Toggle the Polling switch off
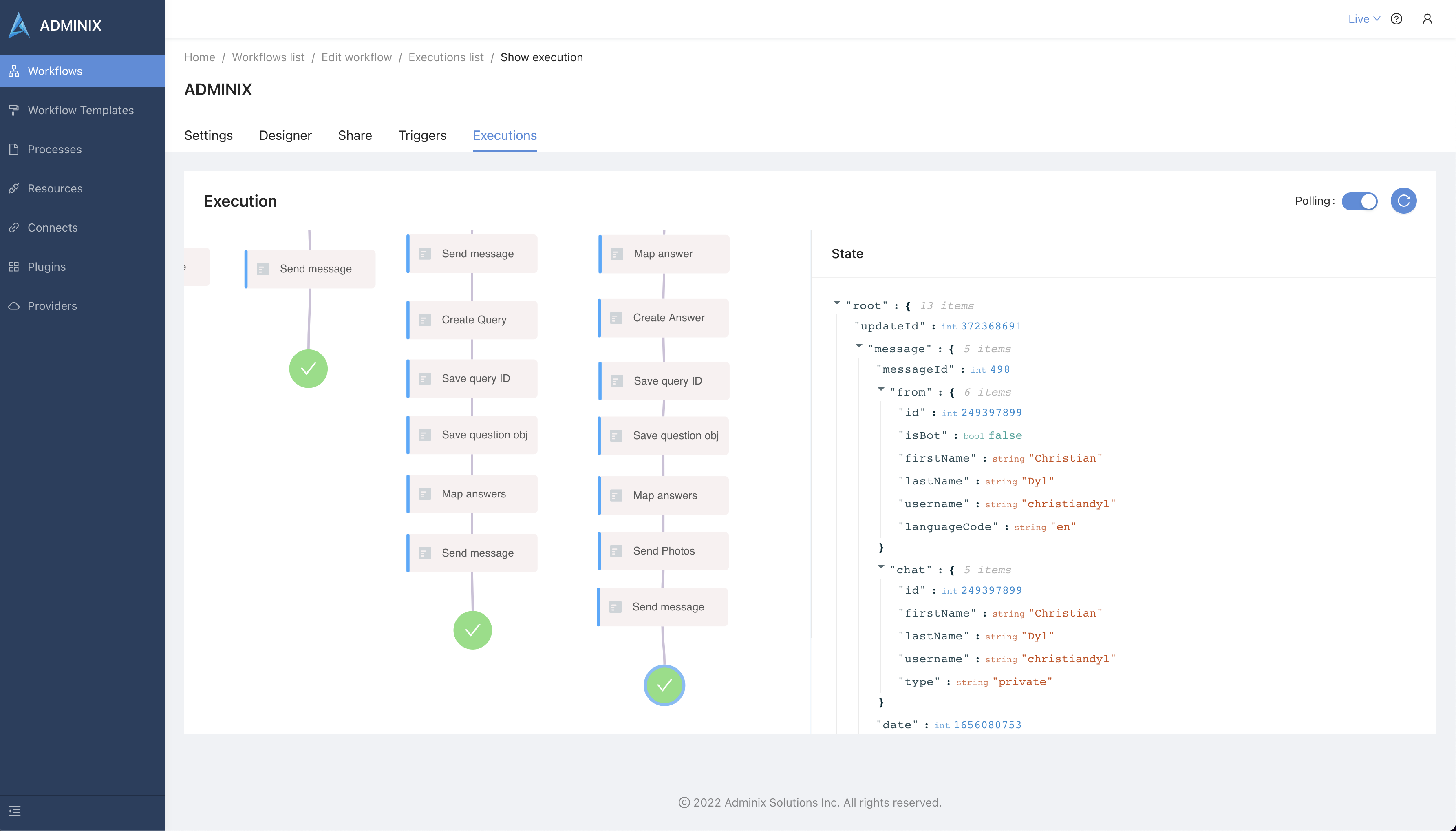This screenshot has width=1456, height=831. (1359, 201)
